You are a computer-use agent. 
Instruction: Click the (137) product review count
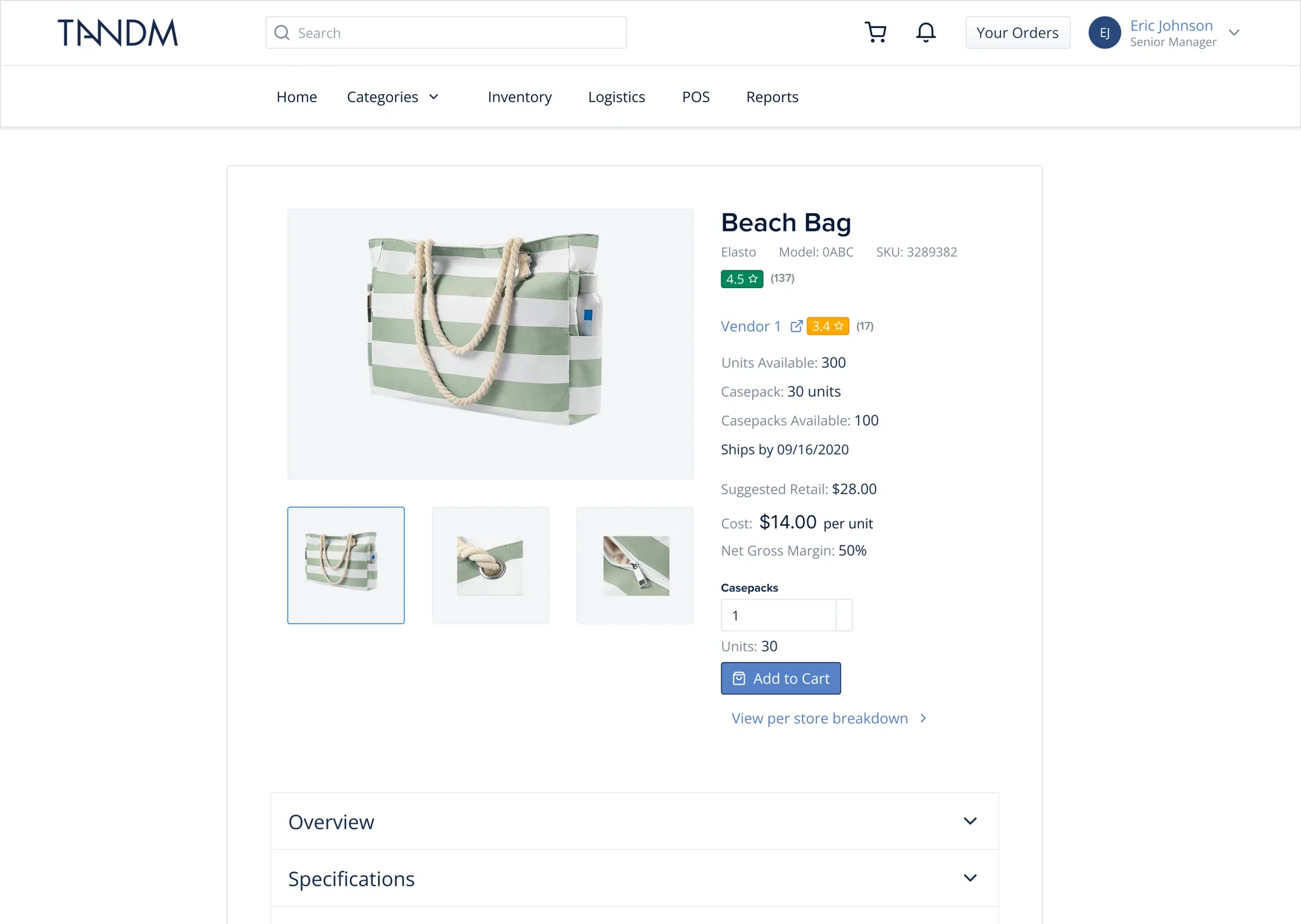tap(783, 278)
